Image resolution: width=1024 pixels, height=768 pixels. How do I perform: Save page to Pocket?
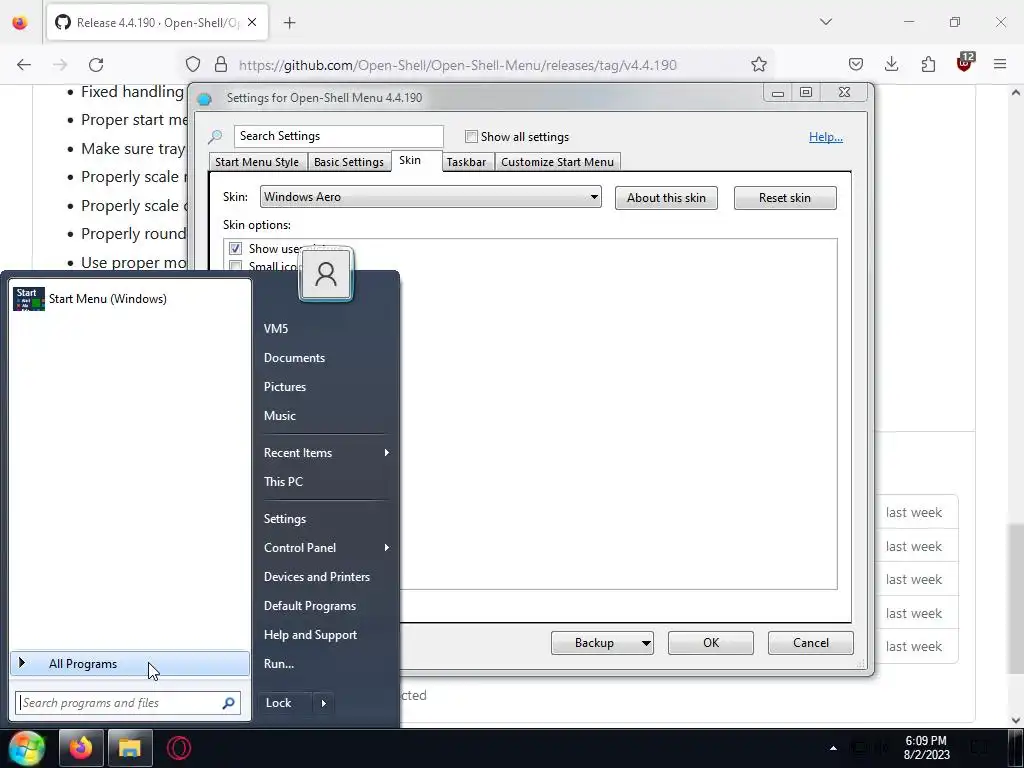(856, 64)
